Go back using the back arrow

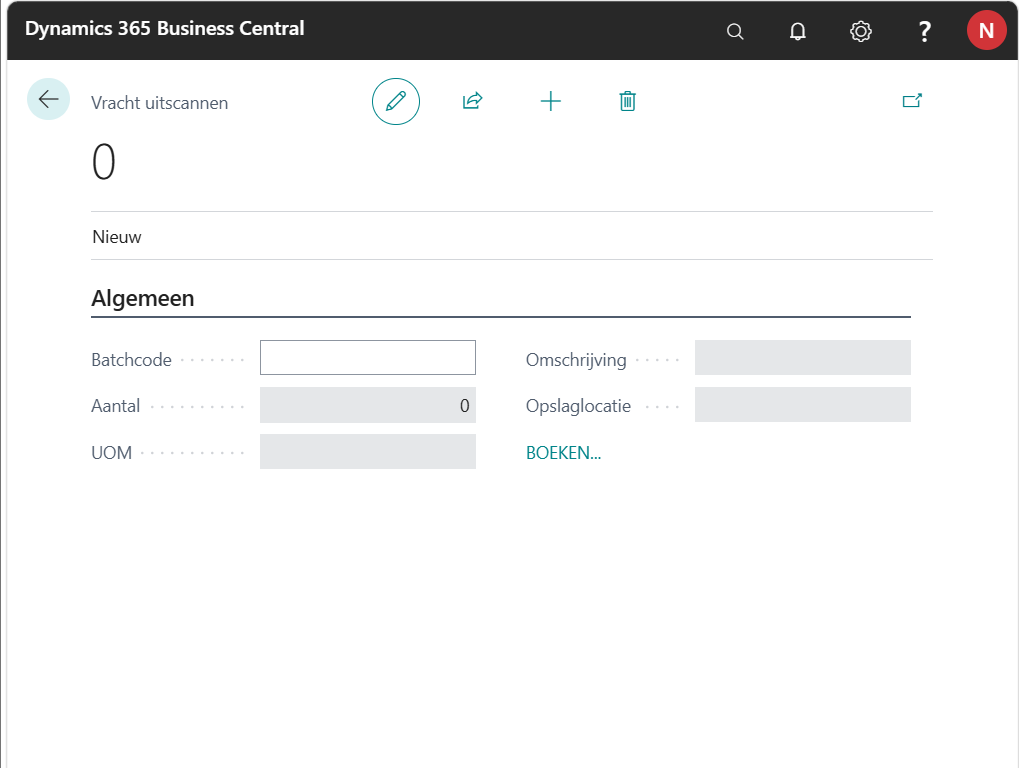(x=48, y=100)
